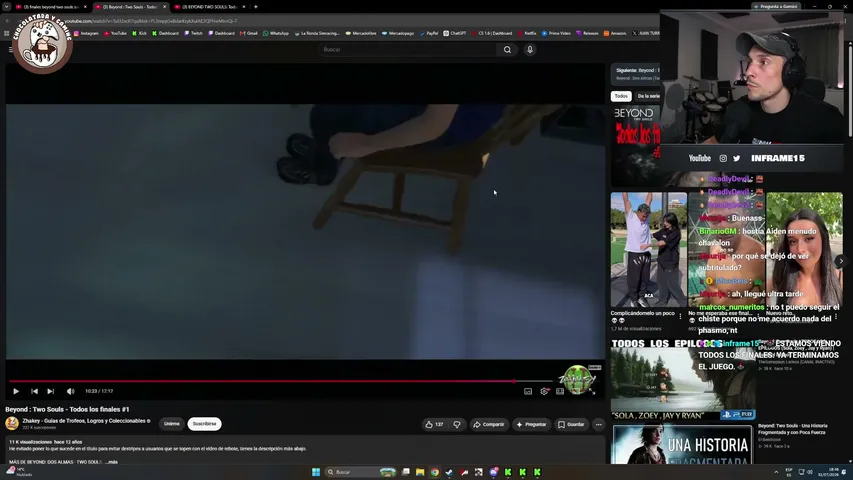Open the more actions three-dot menu
The width and height of the screenshot is (853, 480).
tap(598, 424)
